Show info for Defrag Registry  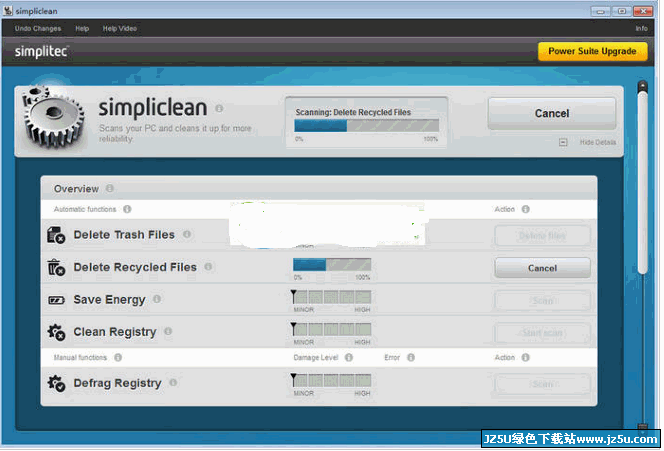[x=173, y=382]
